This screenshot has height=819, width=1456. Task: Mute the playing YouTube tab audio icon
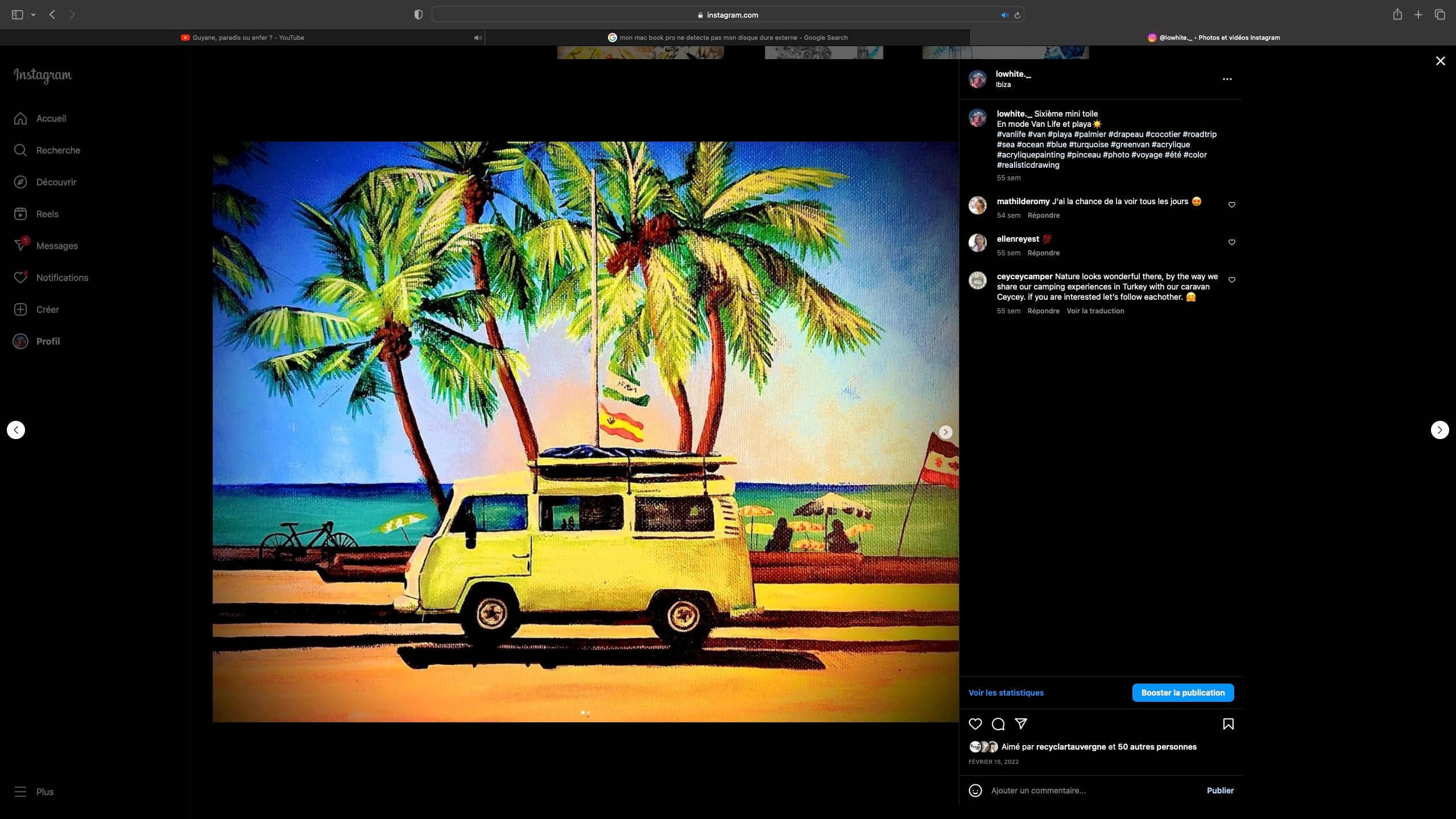pos(478,37)
